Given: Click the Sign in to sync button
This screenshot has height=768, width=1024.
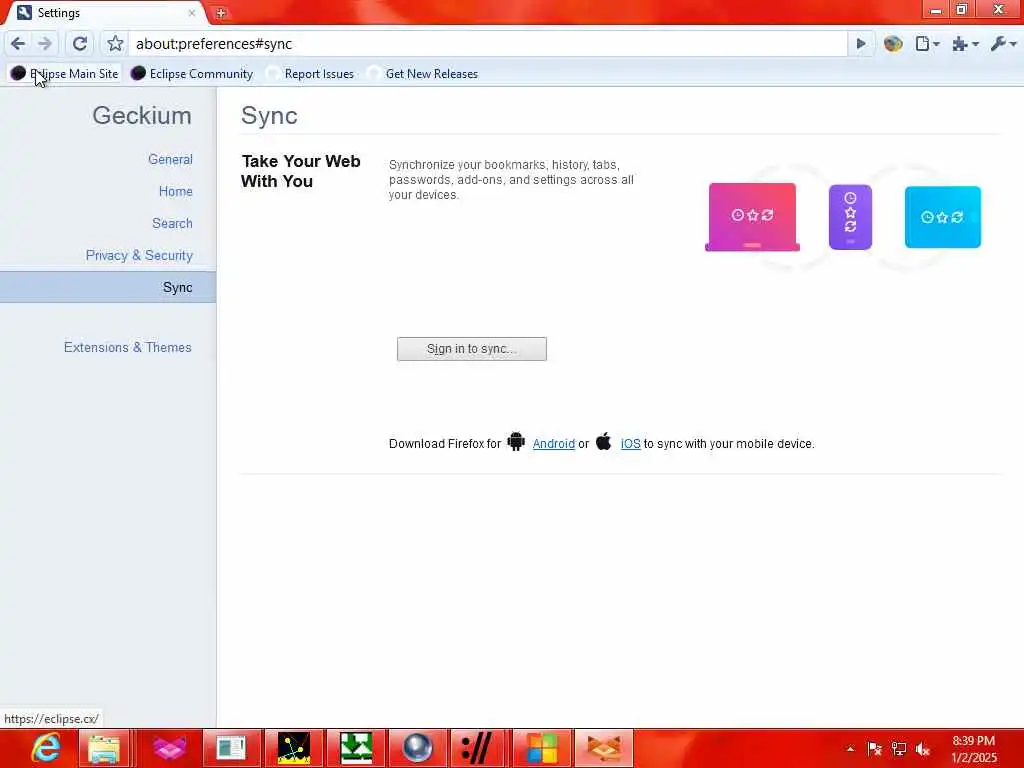Looking at the screenshot, I should [x=472, y=349].
